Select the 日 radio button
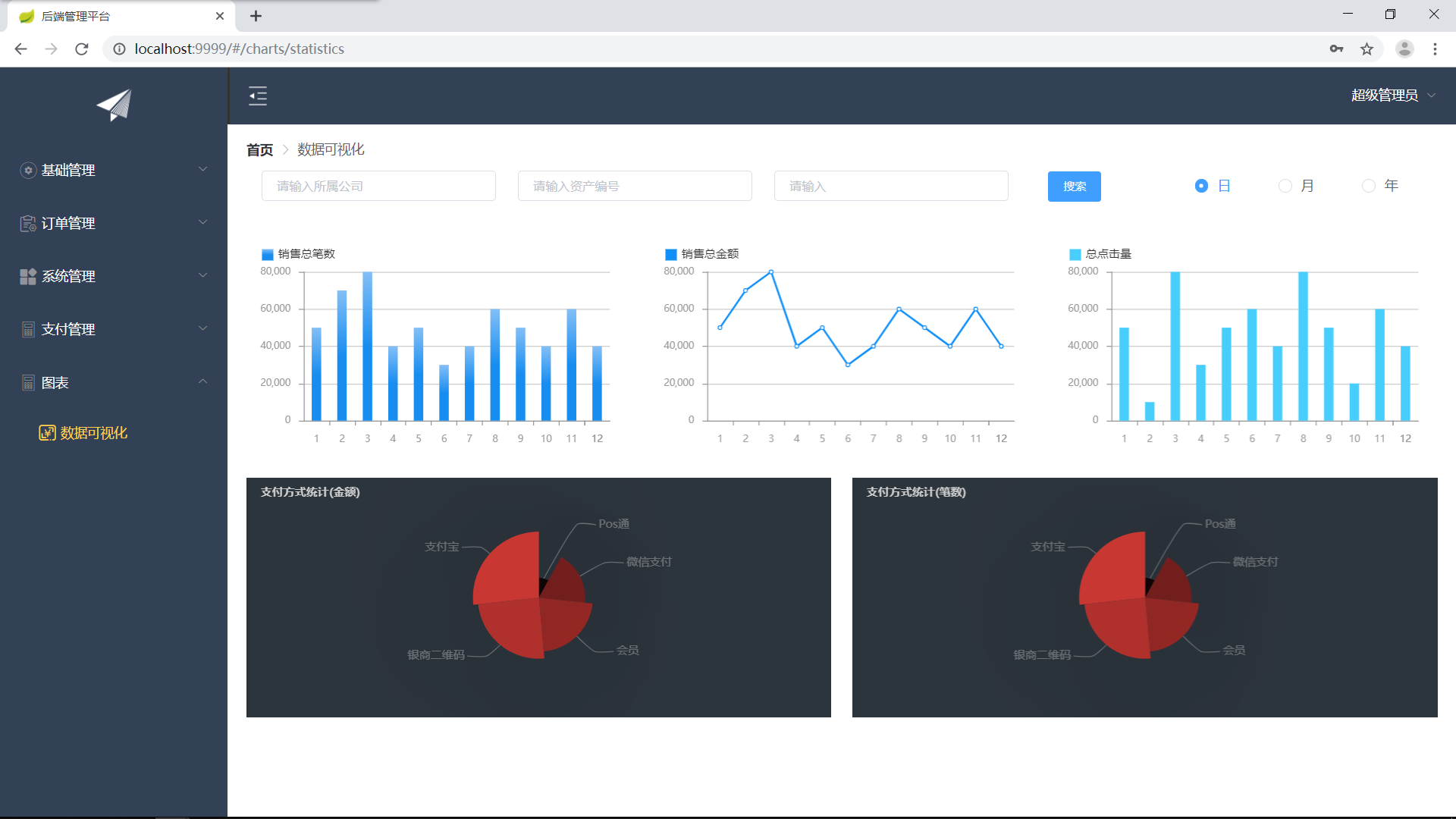Viewport: 1456px width, 819px height. point(1201,186)
